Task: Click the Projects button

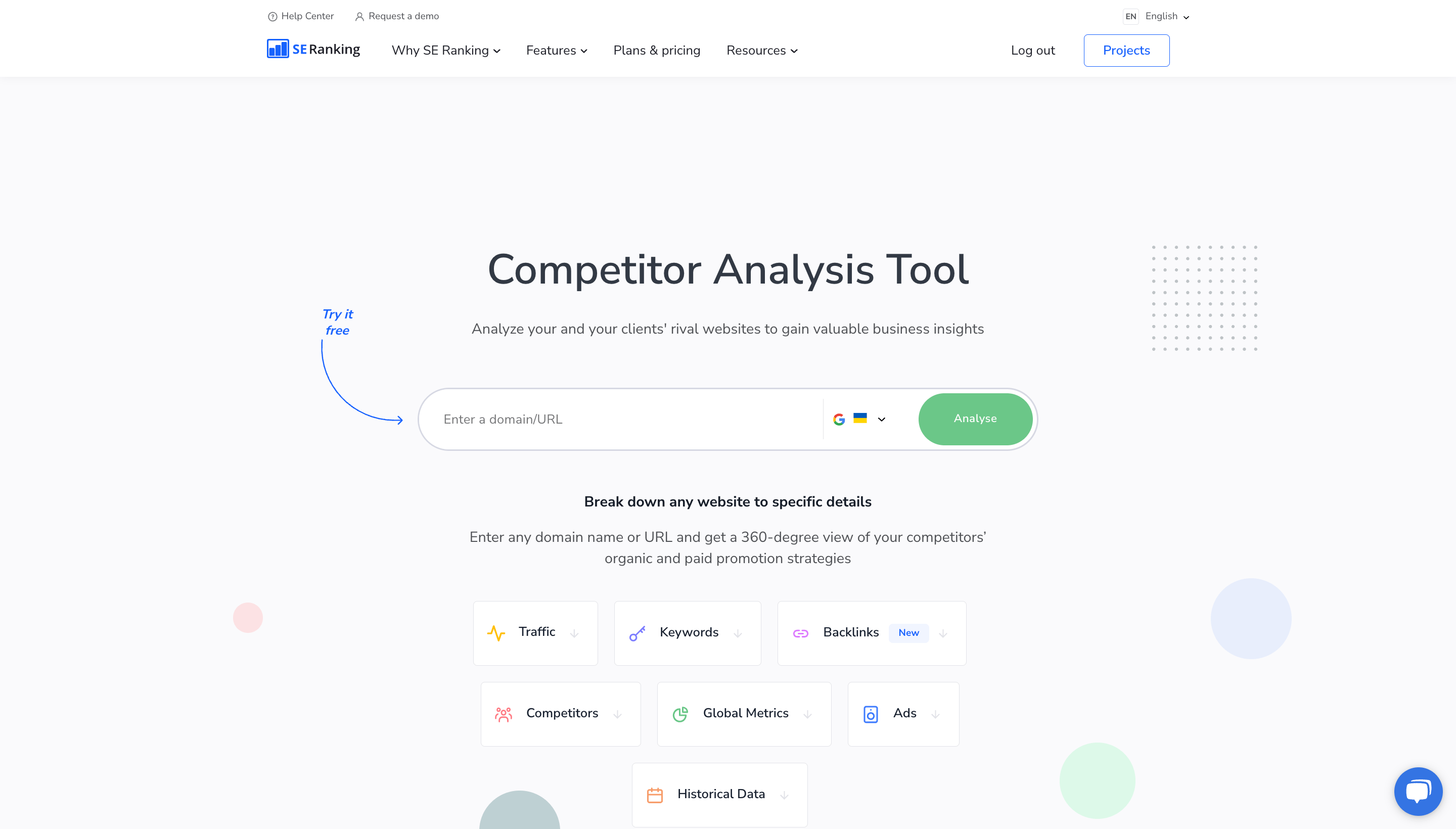Action: (1126, 50)
